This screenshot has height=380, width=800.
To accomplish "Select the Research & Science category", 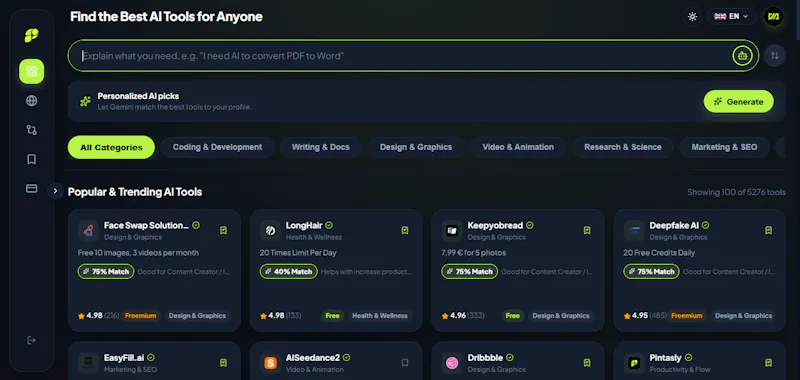I will pyautogui.click(x=622, y=147).
